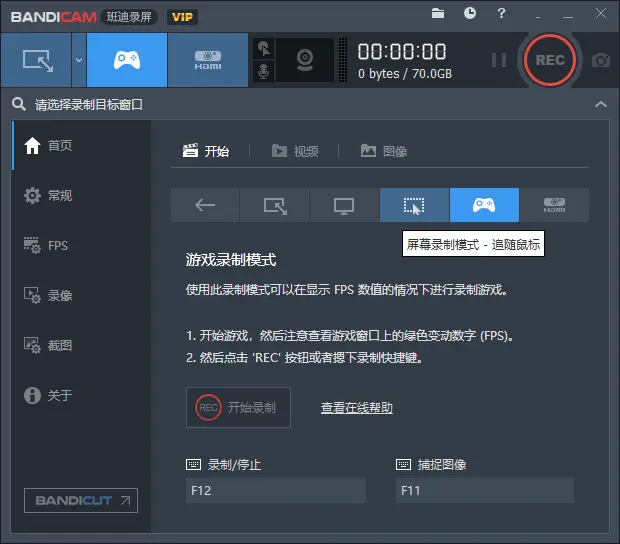Click the pause recording button
Screen dimensions: 620x544
coord(499,60)
